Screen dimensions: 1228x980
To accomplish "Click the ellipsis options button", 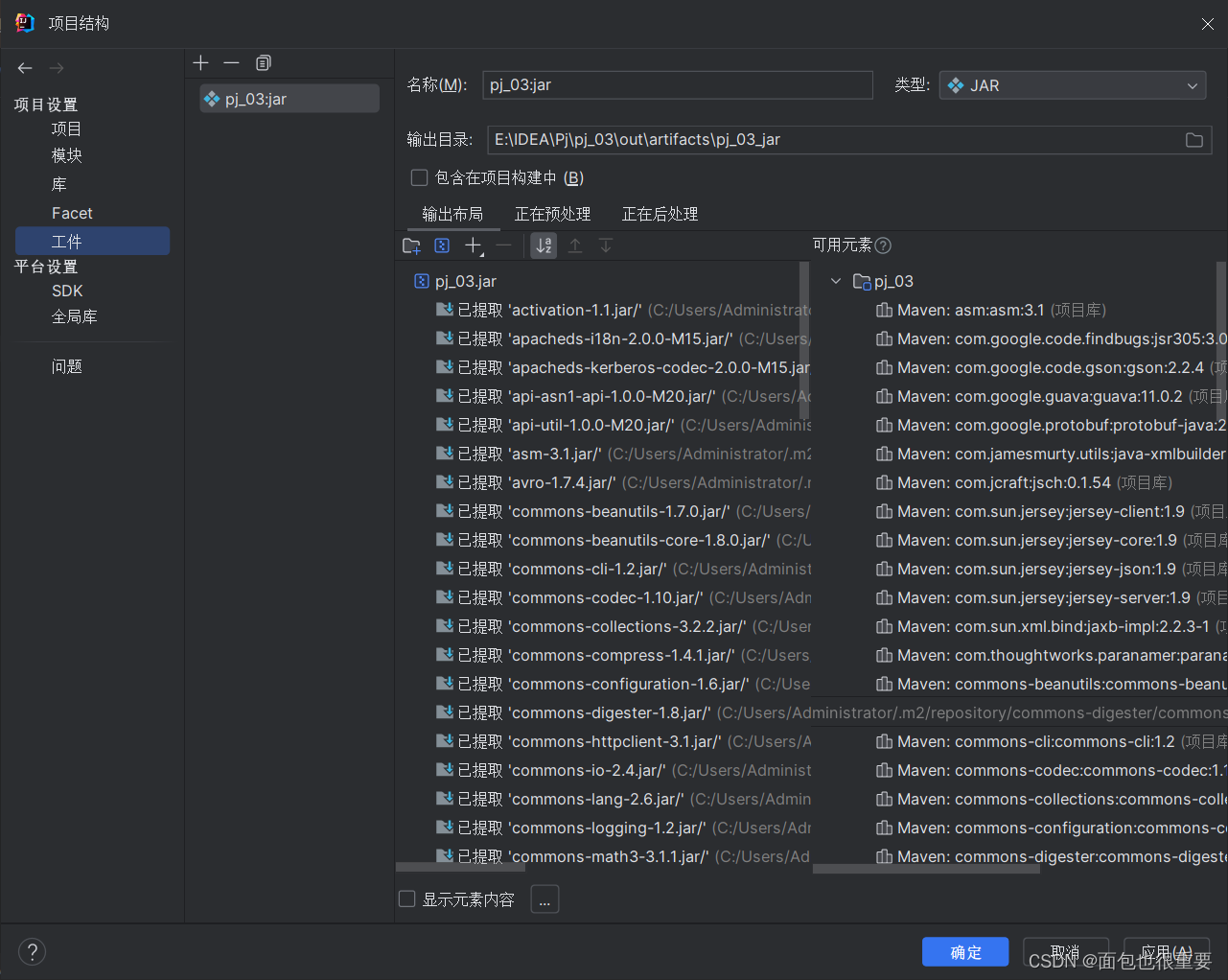I will (x=544, y=899).
